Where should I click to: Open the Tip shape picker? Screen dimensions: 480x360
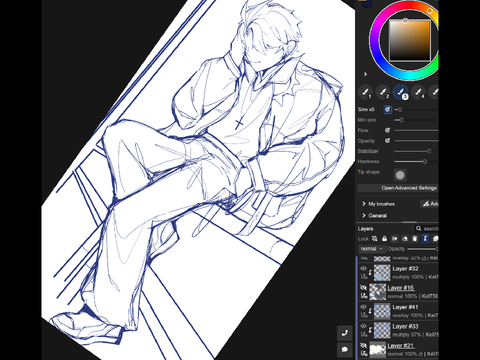pos(400,175)
